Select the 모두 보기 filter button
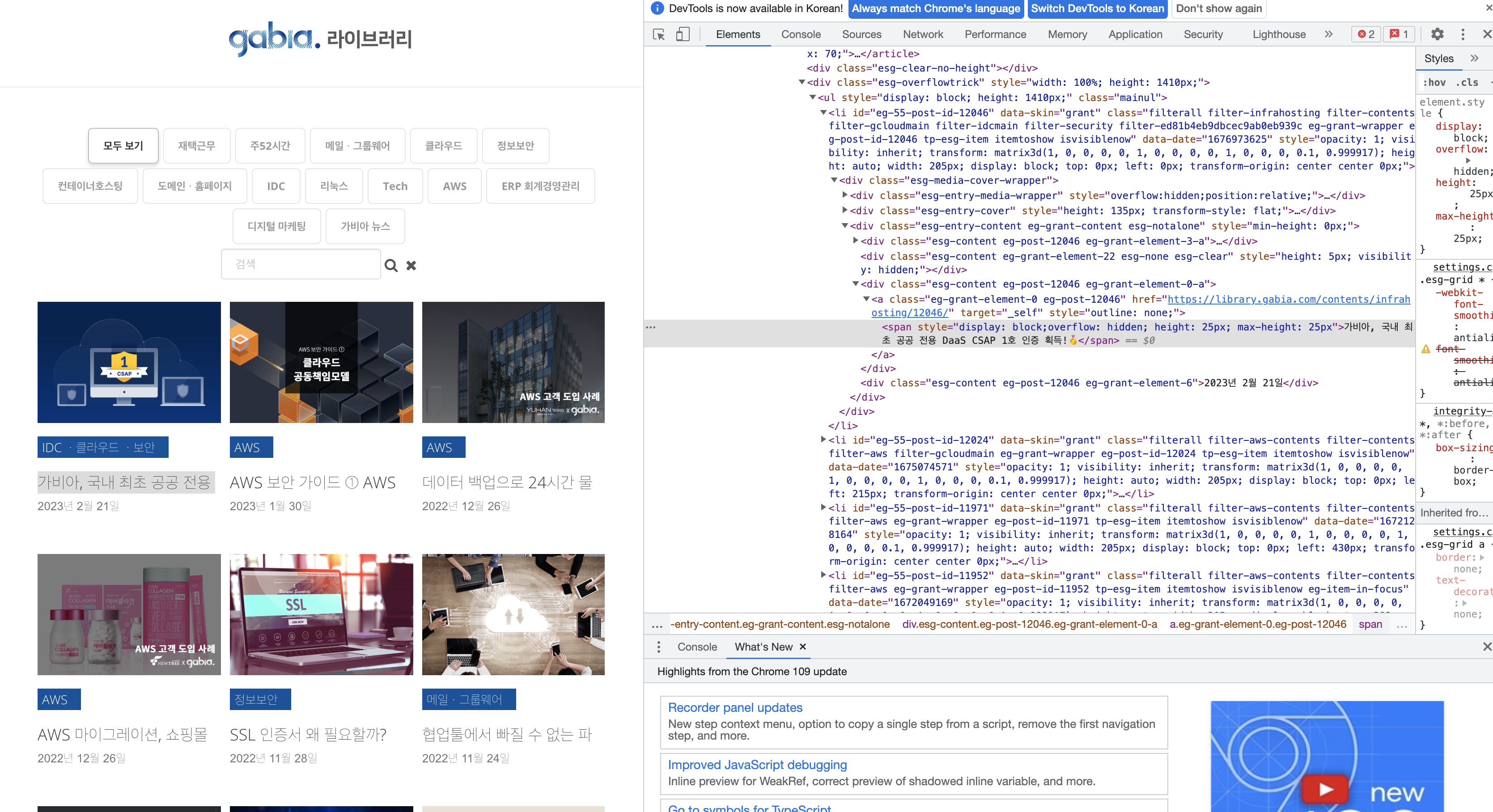1493x812 pixels. pyautogui.click(x=123, y=145)
